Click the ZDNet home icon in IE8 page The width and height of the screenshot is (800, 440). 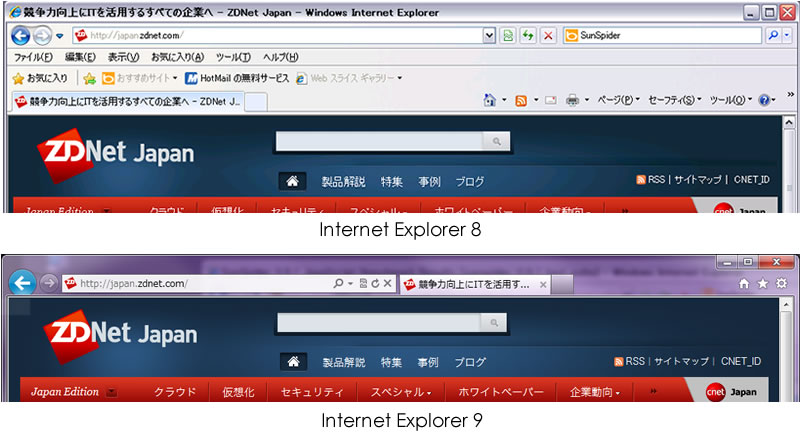point(292,181)
